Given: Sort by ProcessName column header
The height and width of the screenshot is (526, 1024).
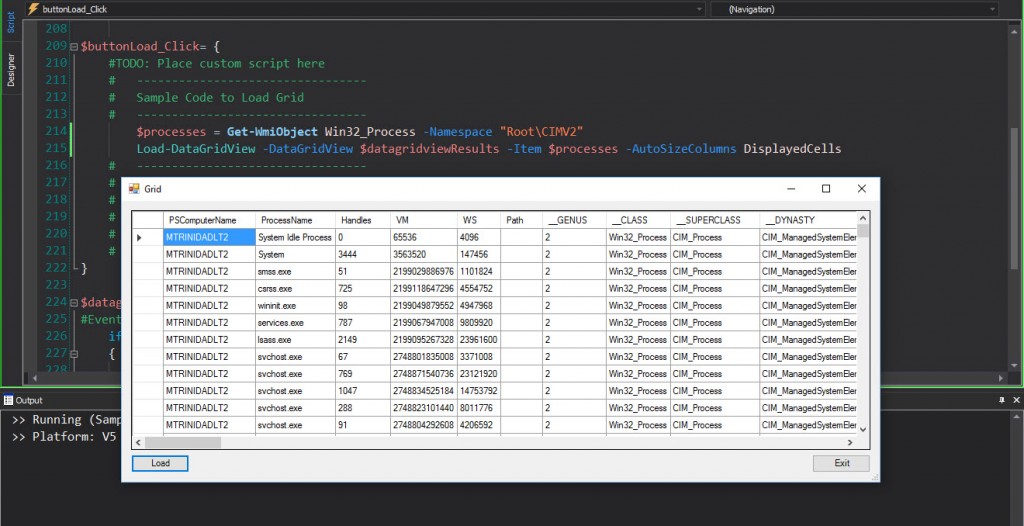Looking at the screenshot, I should [x=295, y=220].
